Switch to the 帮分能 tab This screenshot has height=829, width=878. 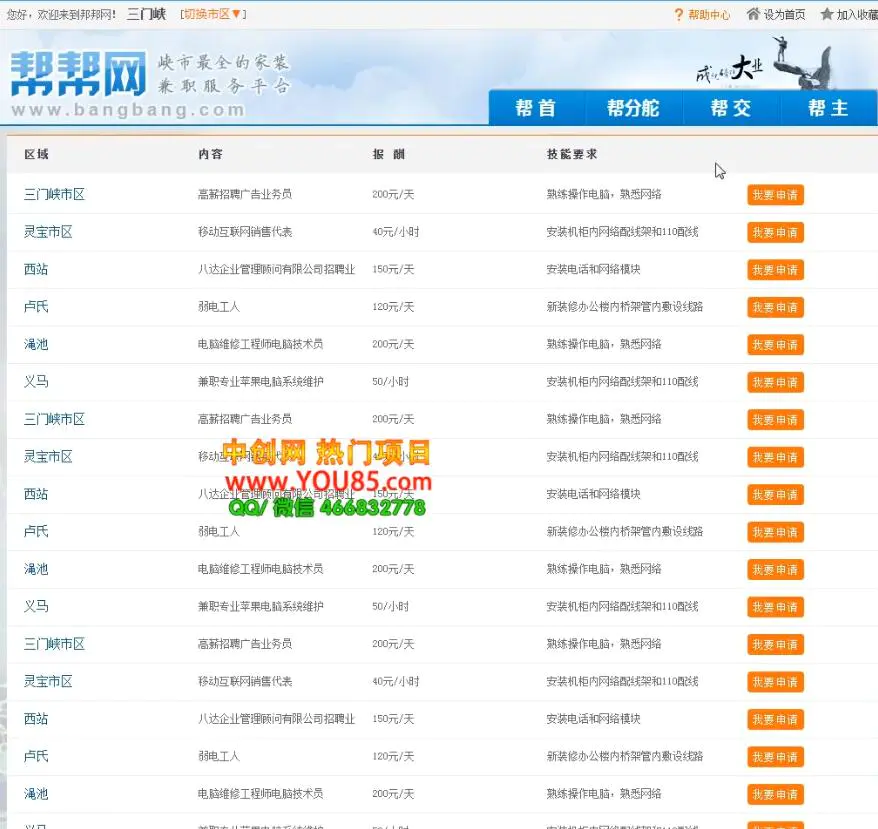(632, 108)
